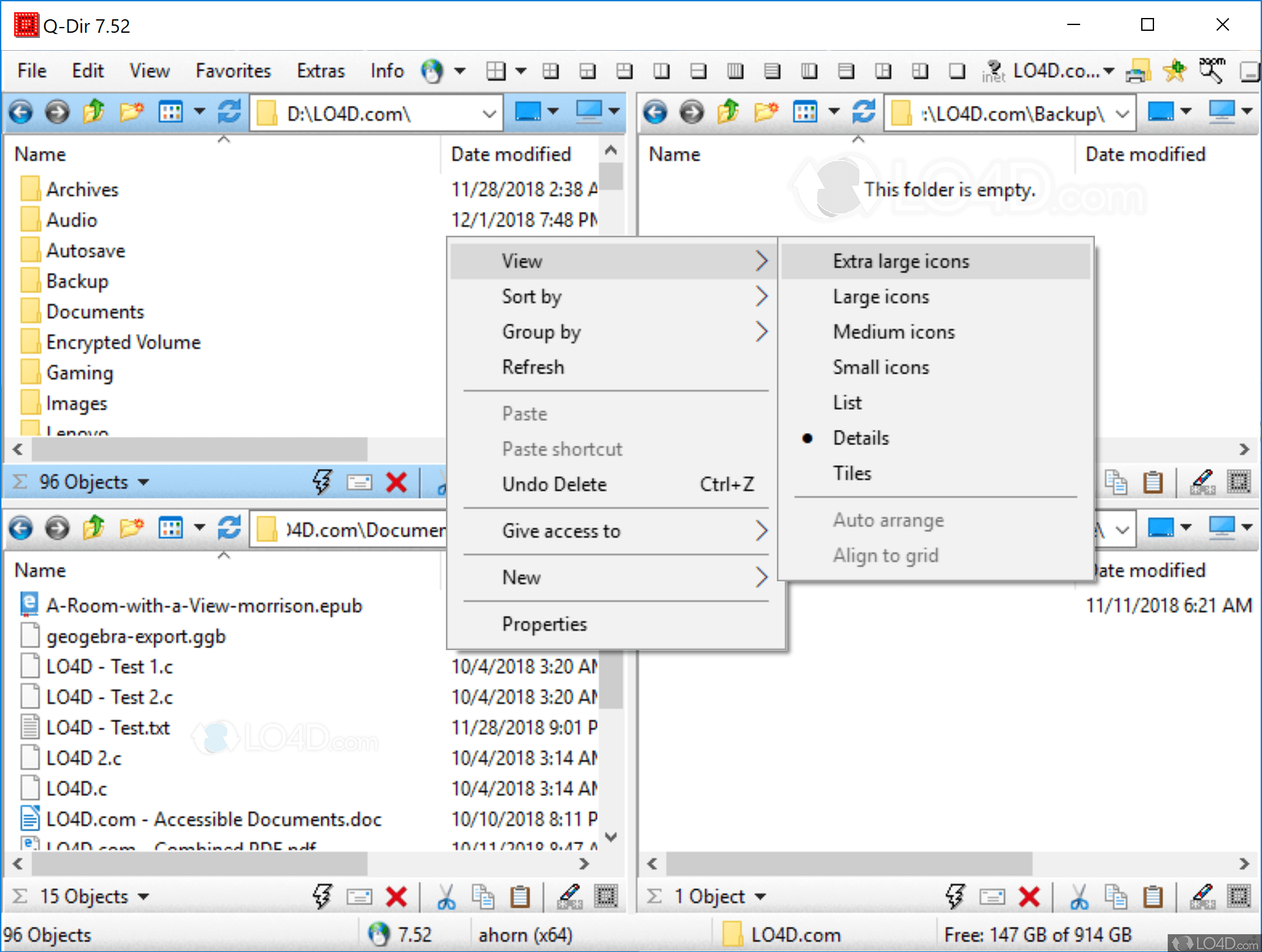Image resolution: width=1262 pixels, height=952 pixels.
Task: Expand the 96 Objects dropdown arrow
Action: point(144,482)
